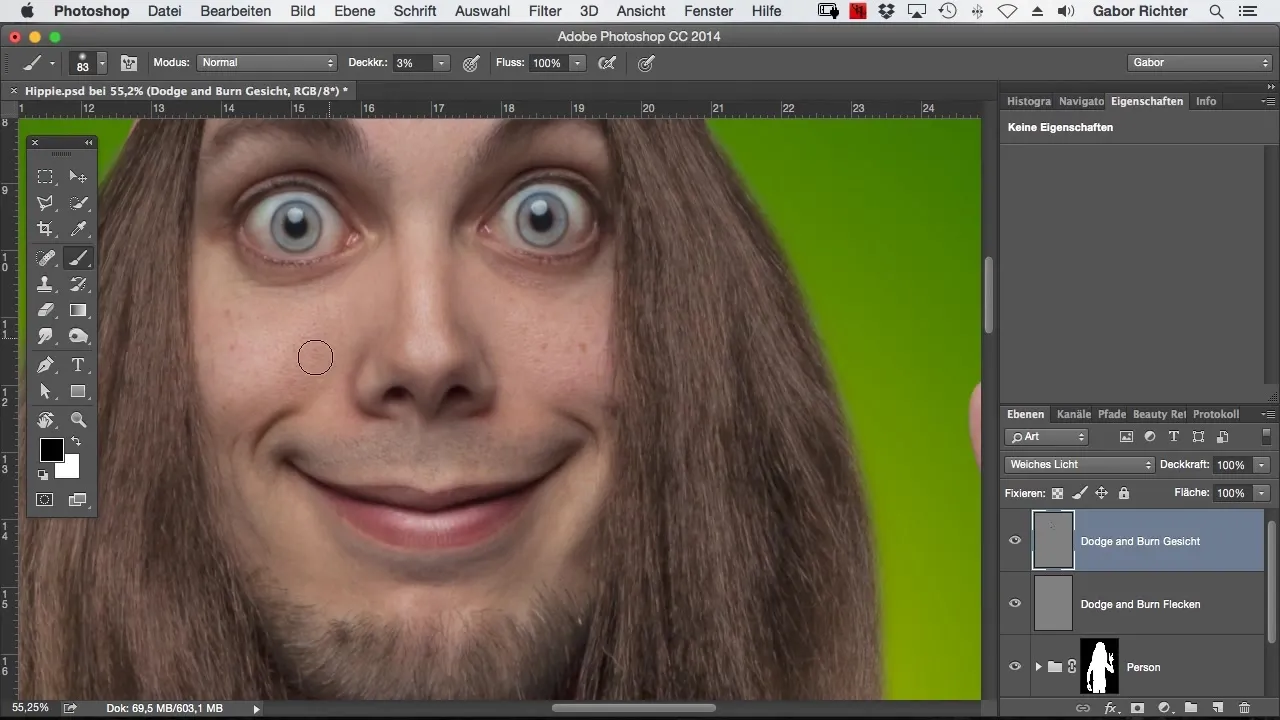1280x720 pixels.
Task: Switch to the Protokoll tab
Action: click(x=1216, y=414)
